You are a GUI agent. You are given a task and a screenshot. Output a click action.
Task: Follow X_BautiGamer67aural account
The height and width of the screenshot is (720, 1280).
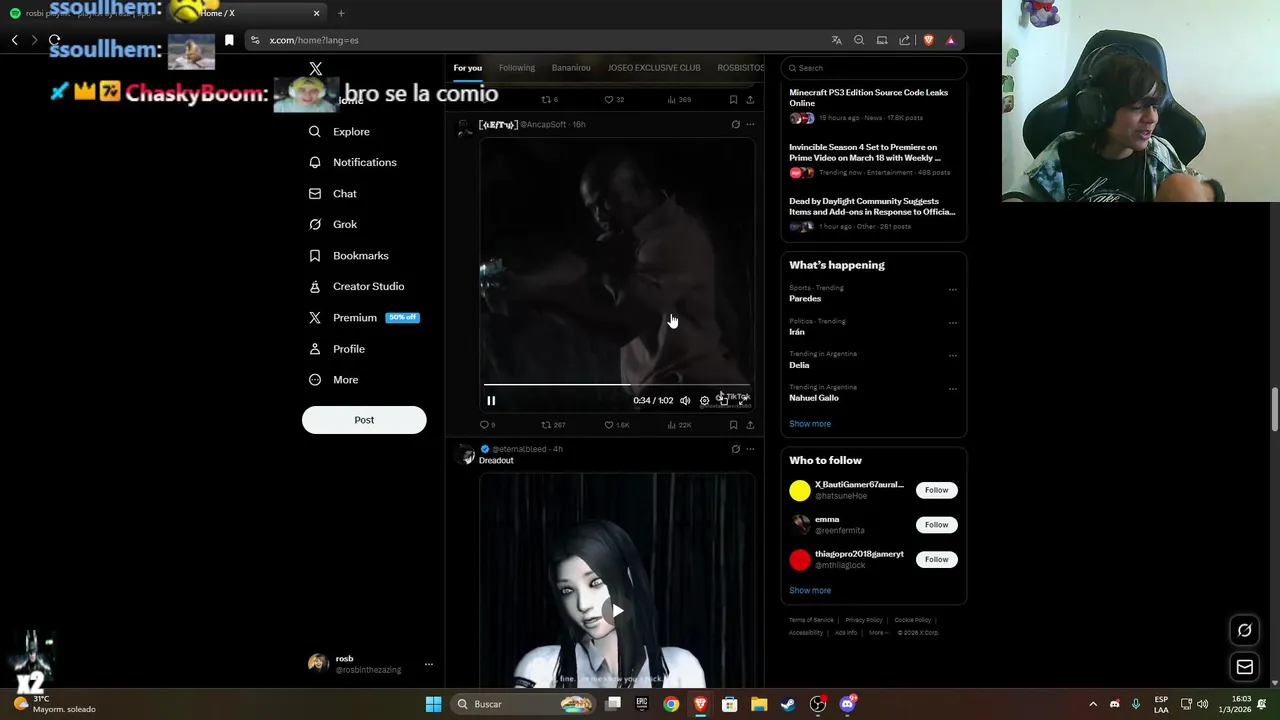click(936, 490)
